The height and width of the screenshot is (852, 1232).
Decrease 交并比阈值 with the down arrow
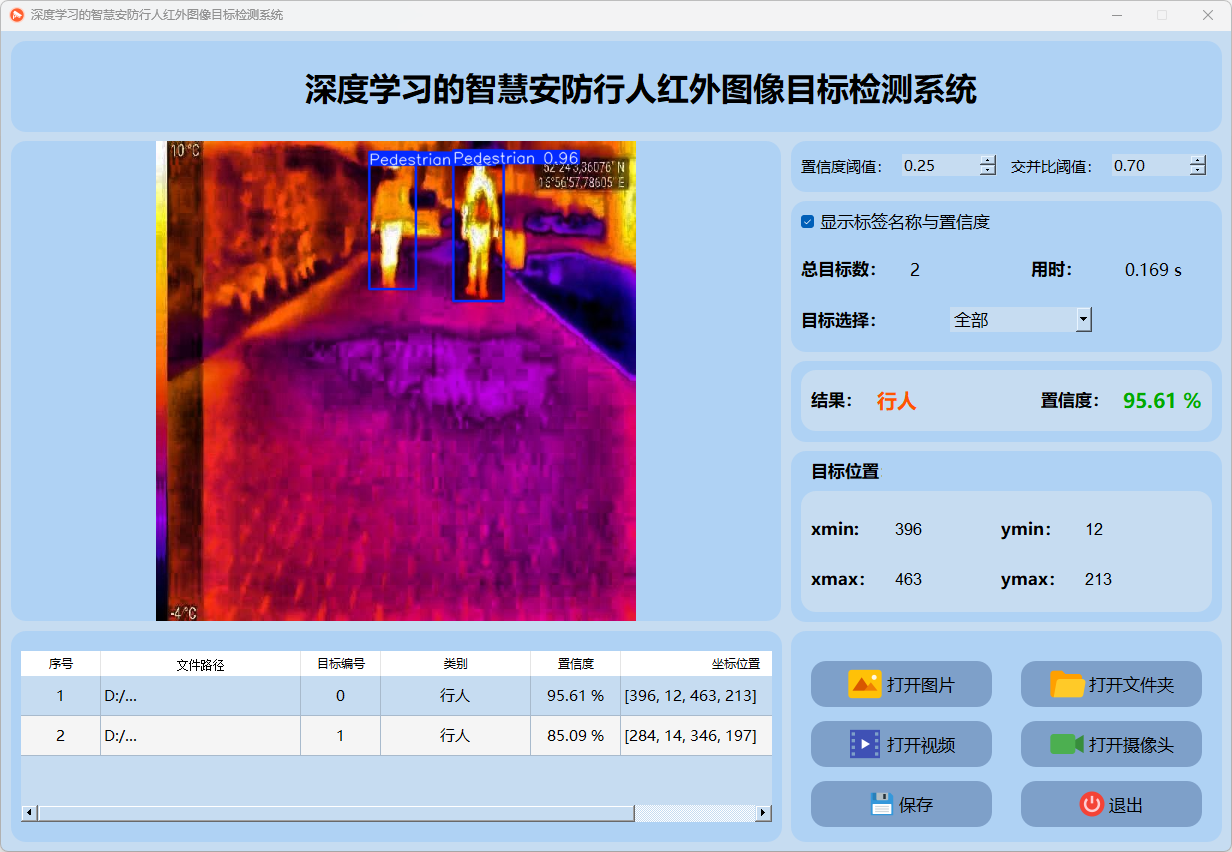click(1198, 171)
